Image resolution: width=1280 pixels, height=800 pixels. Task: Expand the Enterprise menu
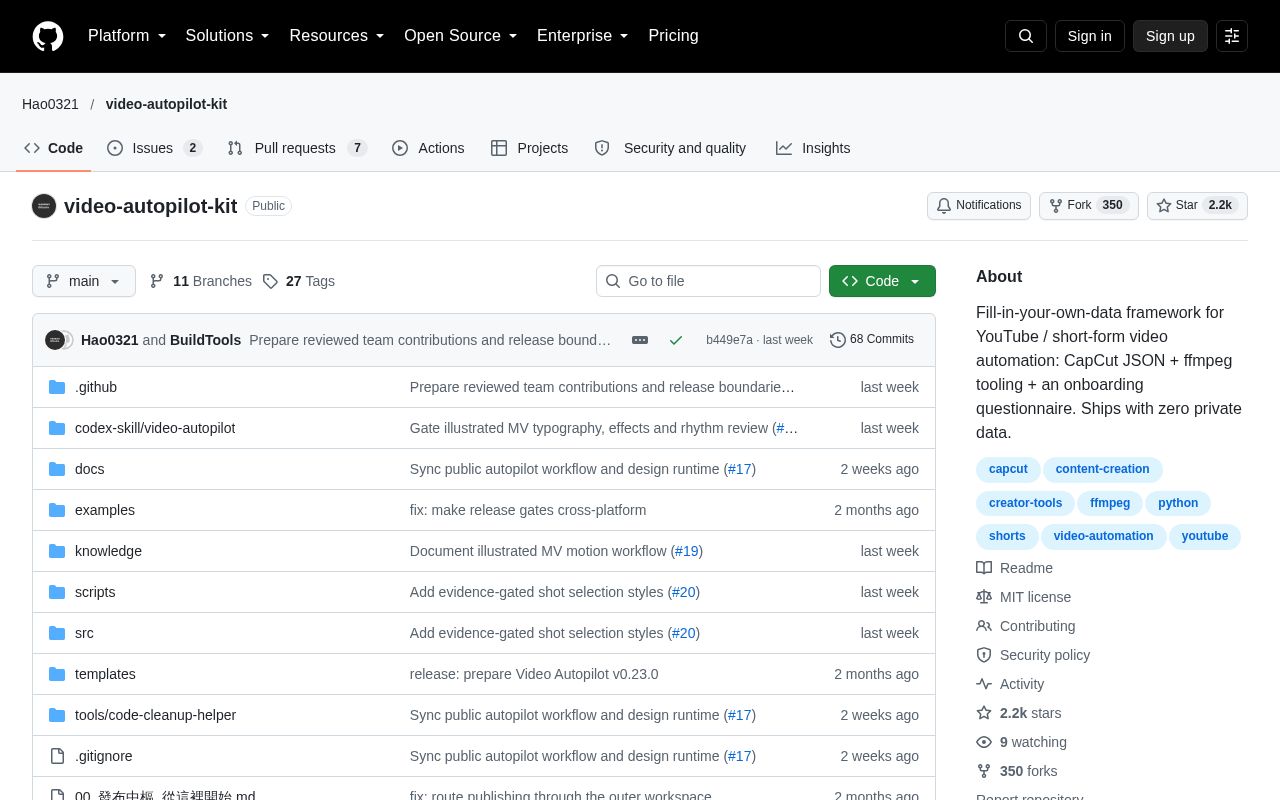coord(583,36)
